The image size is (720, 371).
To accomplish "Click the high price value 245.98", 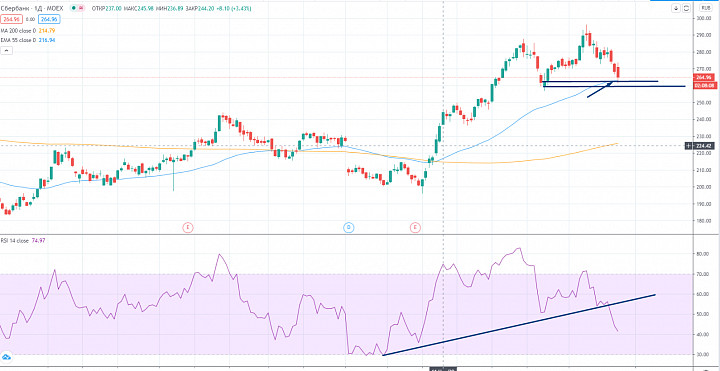I will [146, 8].
